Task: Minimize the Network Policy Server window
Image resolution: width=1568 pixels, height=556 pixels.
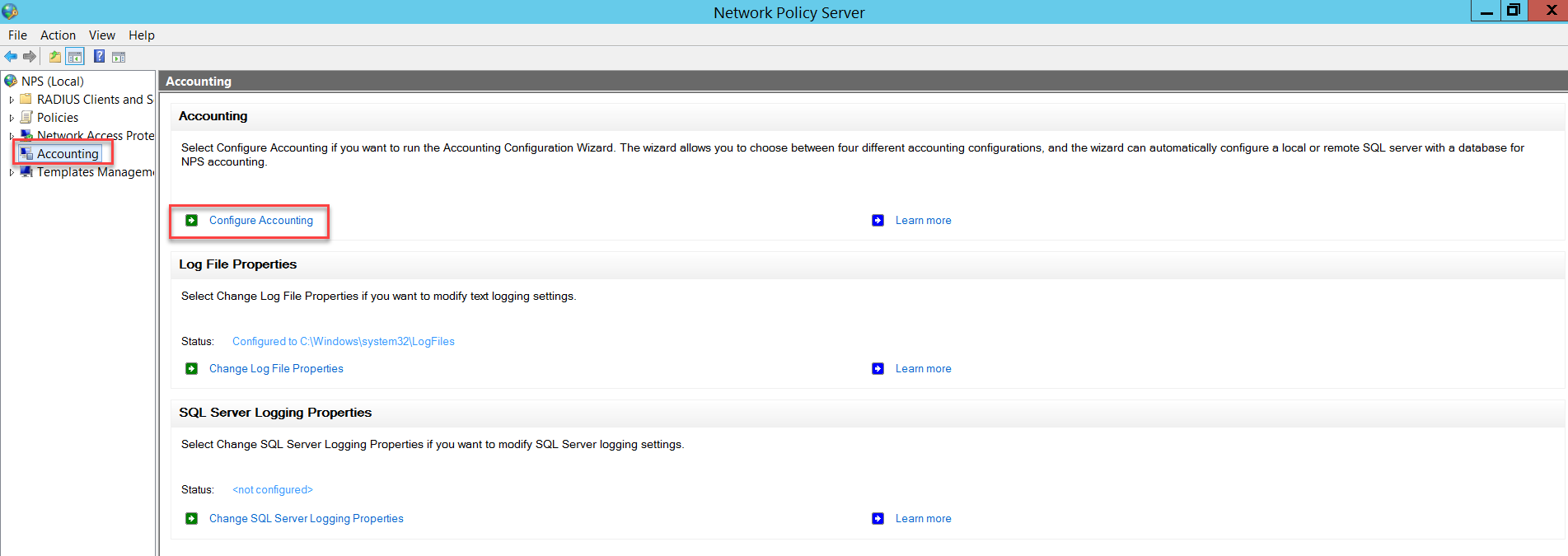Action: 1486,11
